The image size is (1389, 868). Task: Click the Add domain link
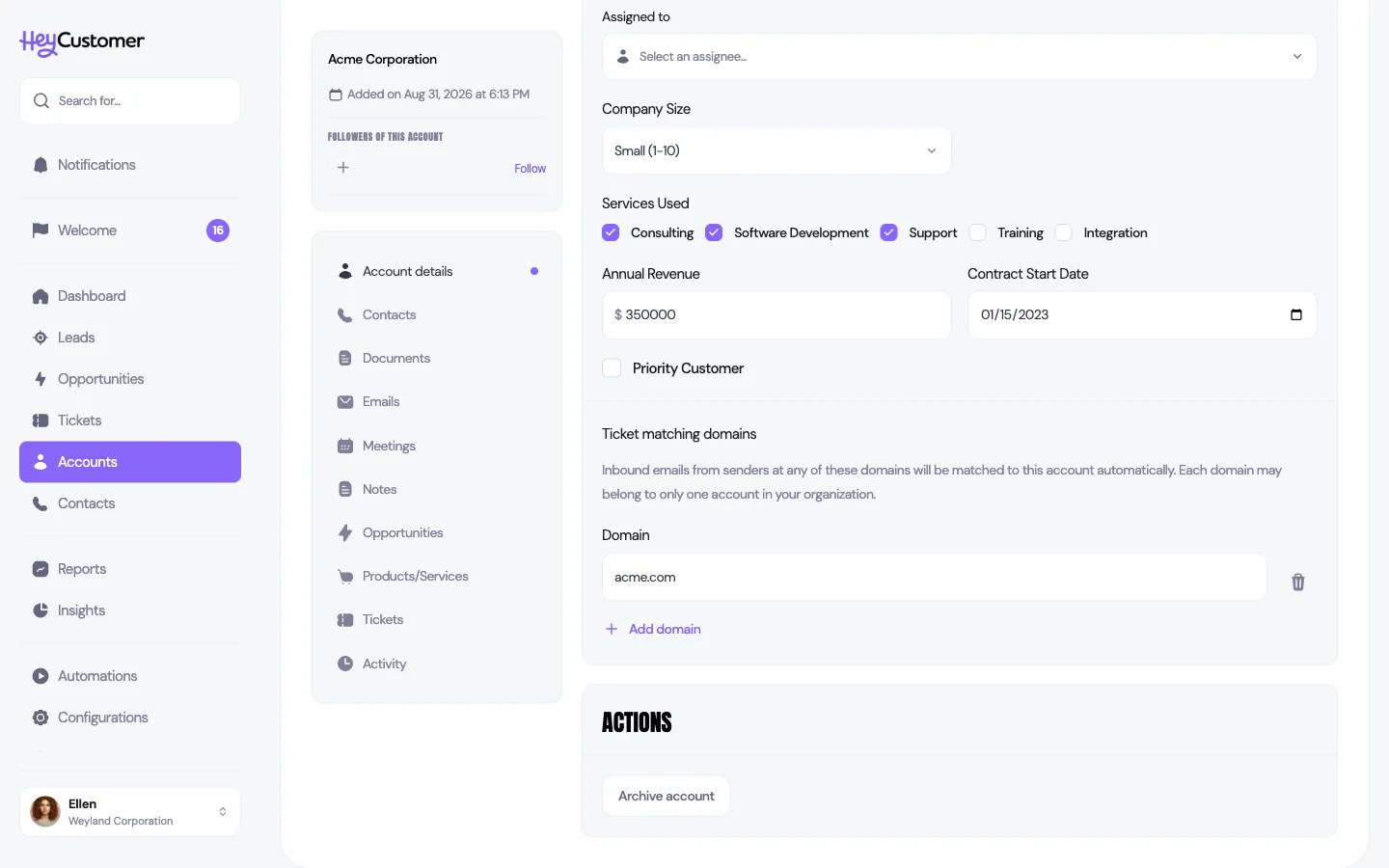(653, 629)
